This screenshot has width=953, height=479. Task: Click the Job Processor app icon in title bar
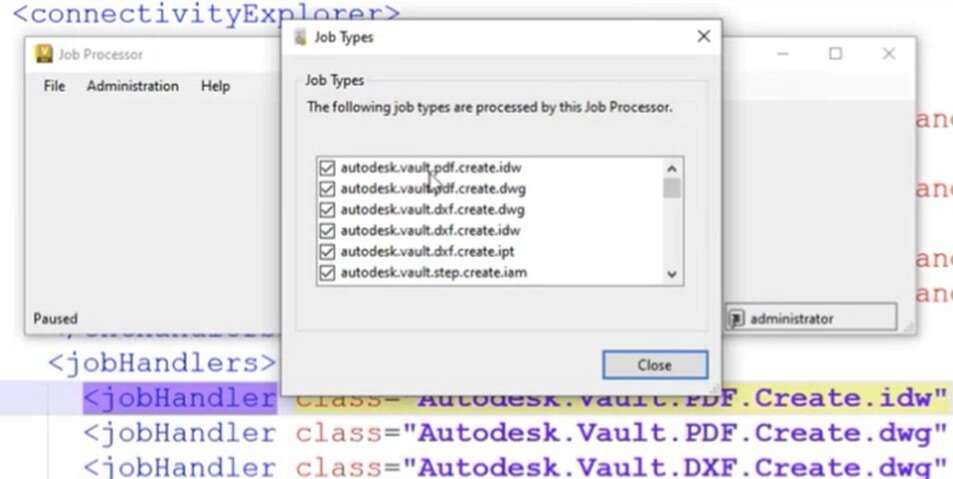point(44,55)
